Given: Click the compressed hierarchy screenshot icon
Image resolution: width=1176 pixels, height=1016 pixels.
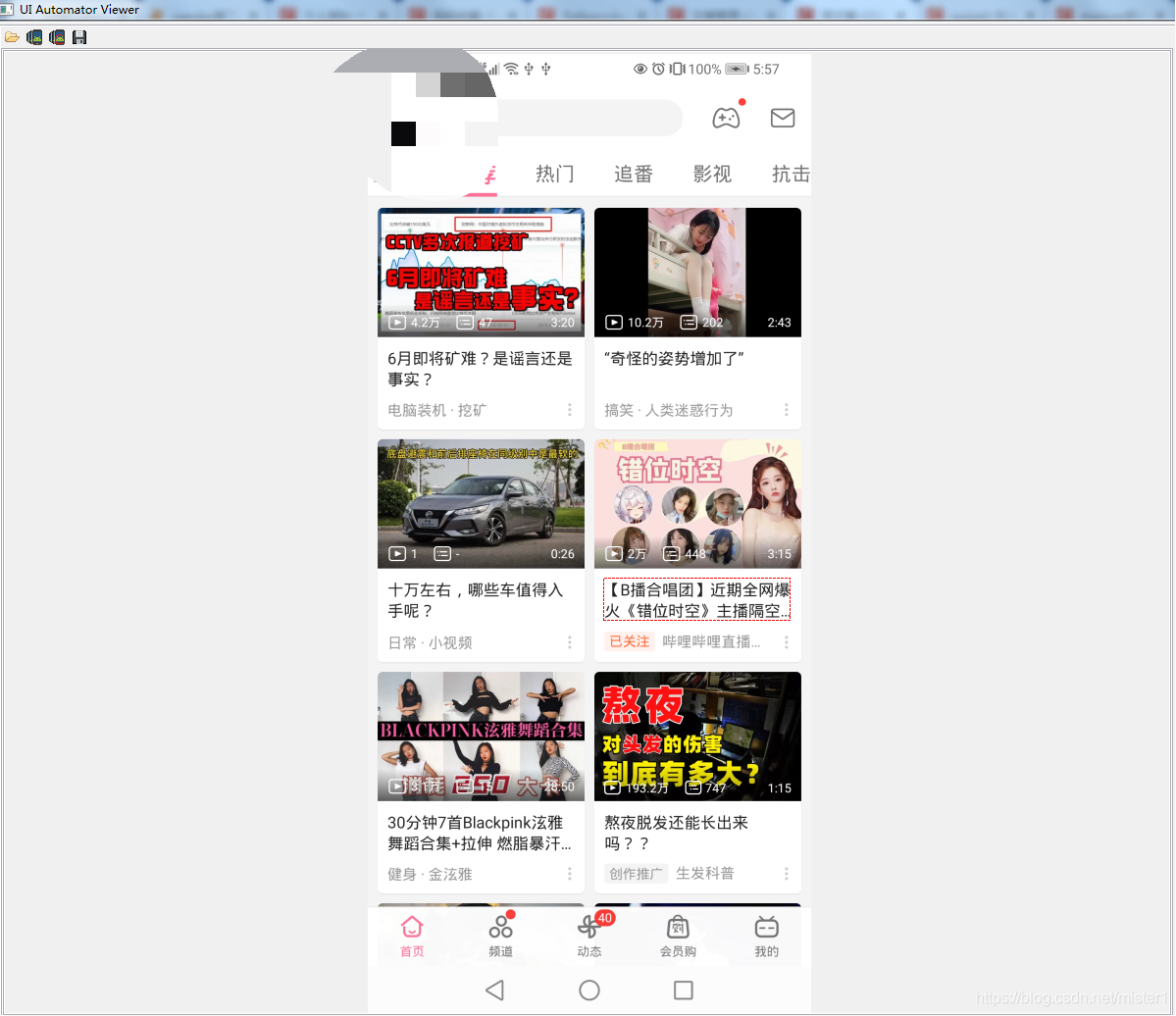Looking at the screenshot, I should click(x=57, y=37).
